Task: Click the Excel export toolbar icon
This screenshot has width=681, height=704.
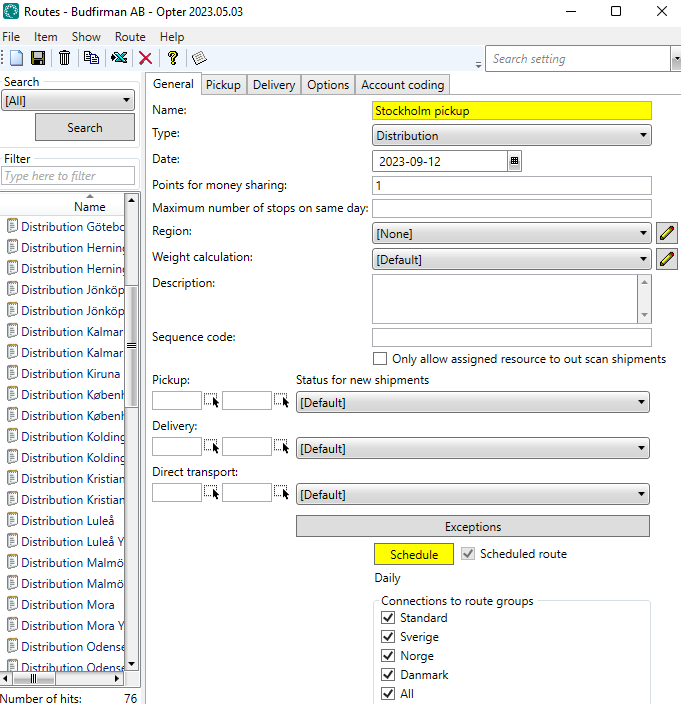Action: [x=119, y=58]
